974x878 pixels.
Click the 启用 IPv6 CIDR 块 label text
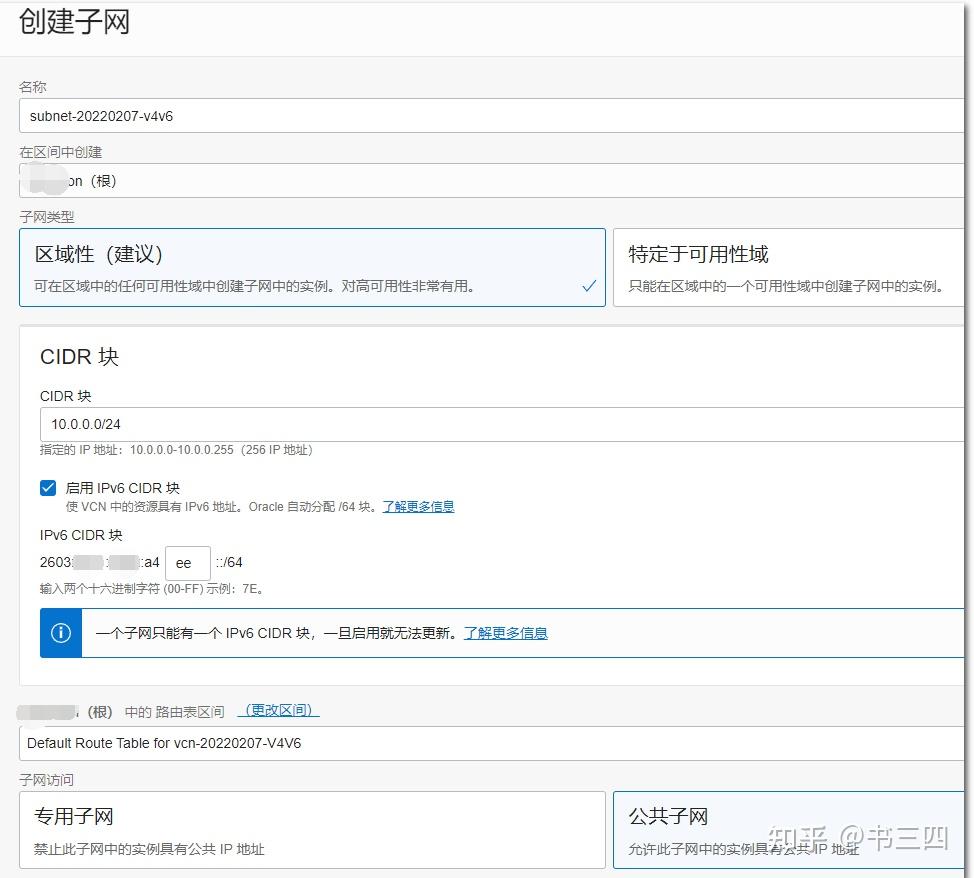(122, 488)
